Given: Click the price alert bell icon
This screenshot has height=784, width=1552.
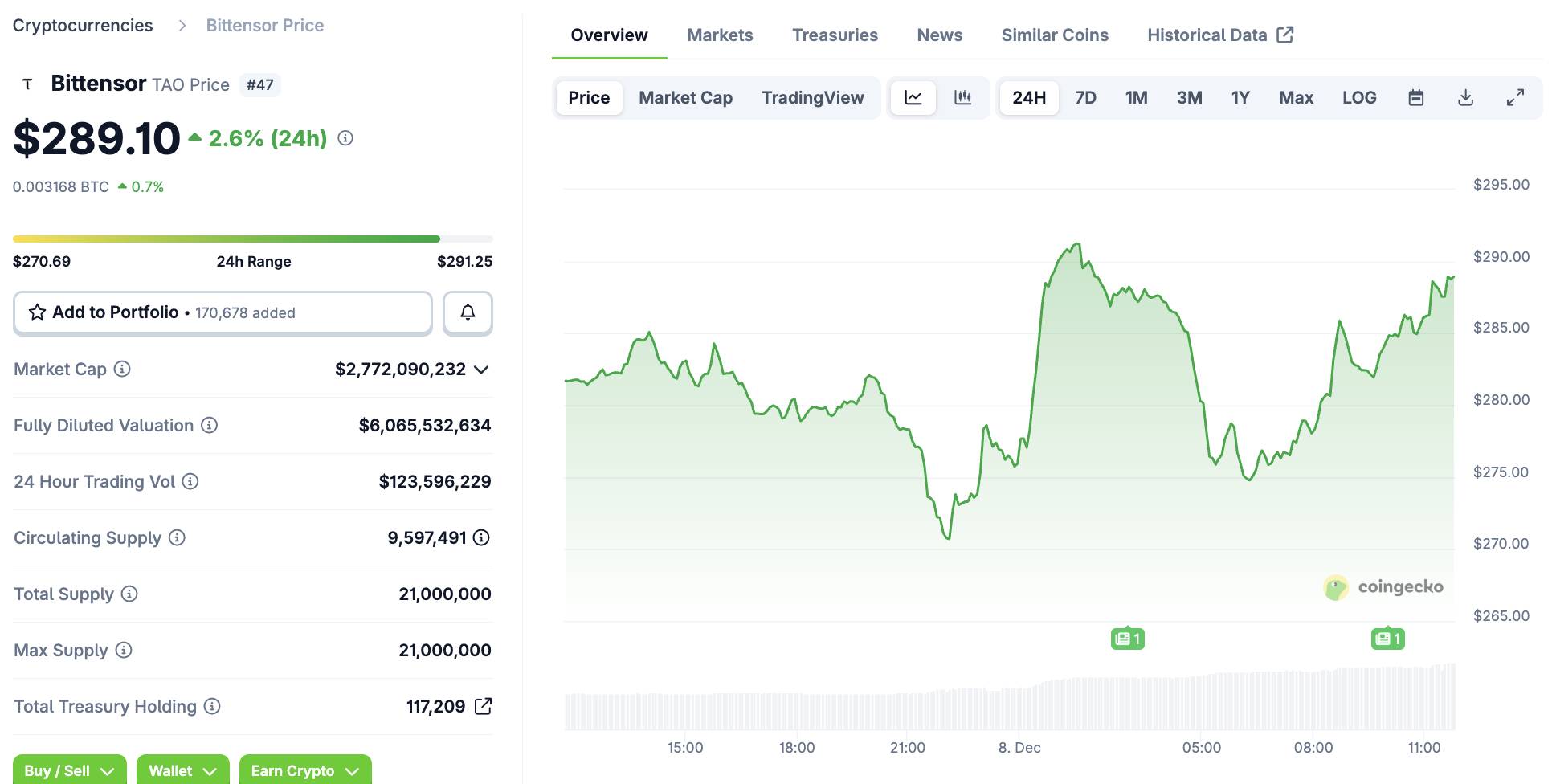Looking at the screenshot, I should click(x=468, y=312).
